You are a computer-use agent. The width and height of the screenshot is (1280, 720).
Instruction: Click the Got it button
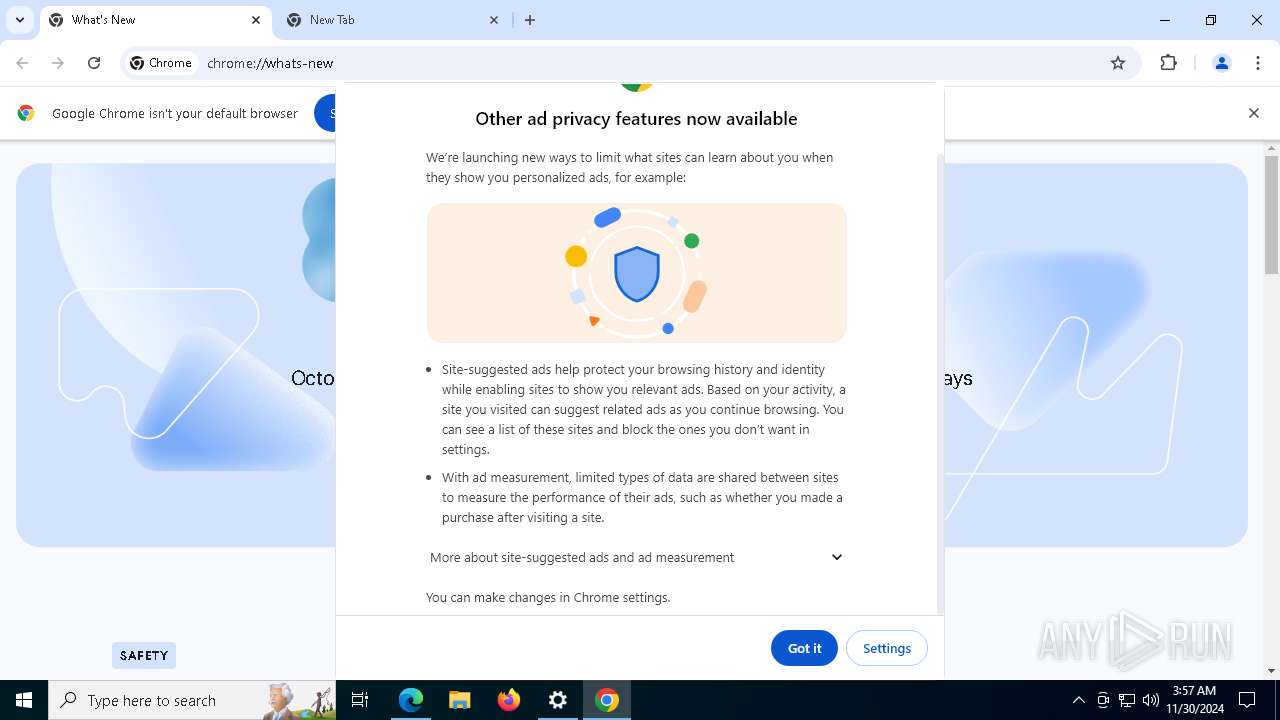(x=804, y=648)
